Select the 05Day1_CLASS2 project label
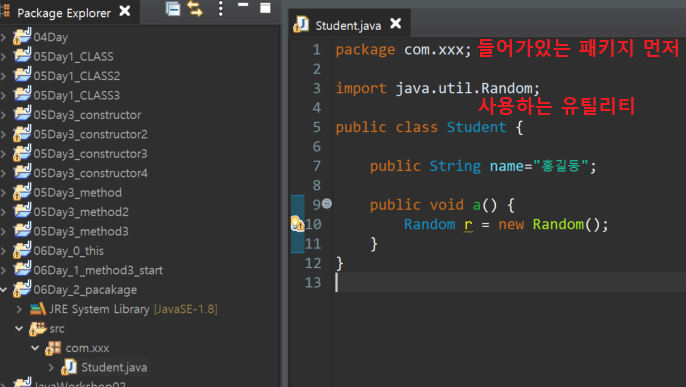Screen dimensions: 686x387 [x=77, y=76]
